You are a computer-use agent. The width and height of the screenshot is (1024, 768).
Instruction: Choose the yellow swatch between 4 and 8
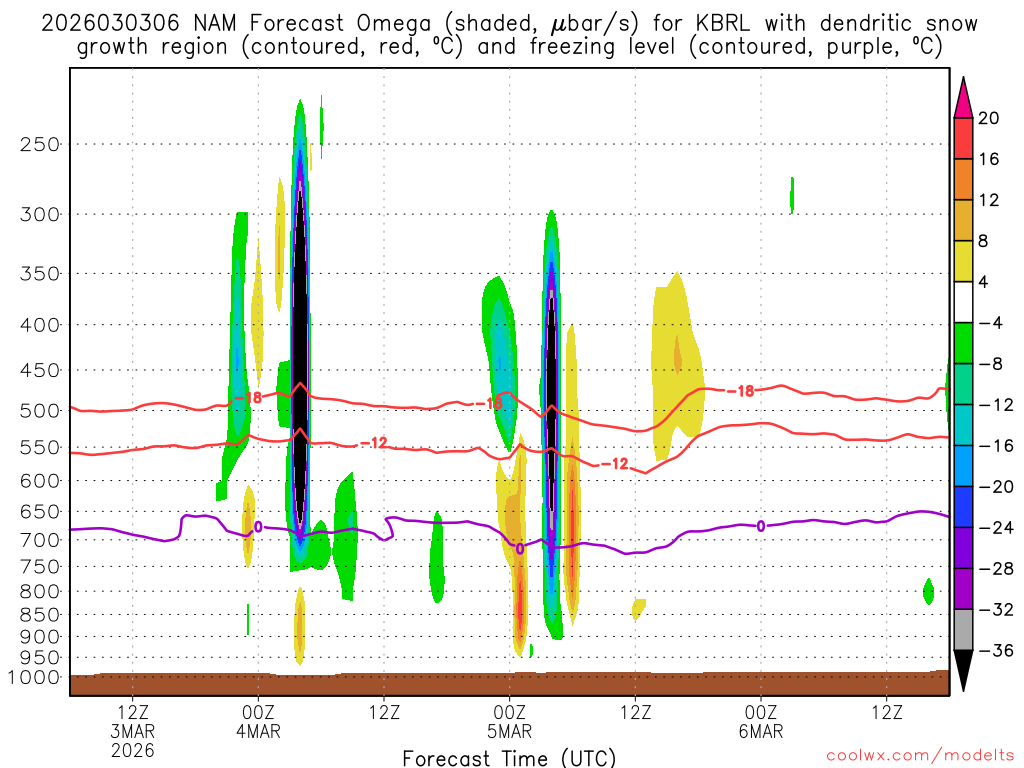coord(963,261)
